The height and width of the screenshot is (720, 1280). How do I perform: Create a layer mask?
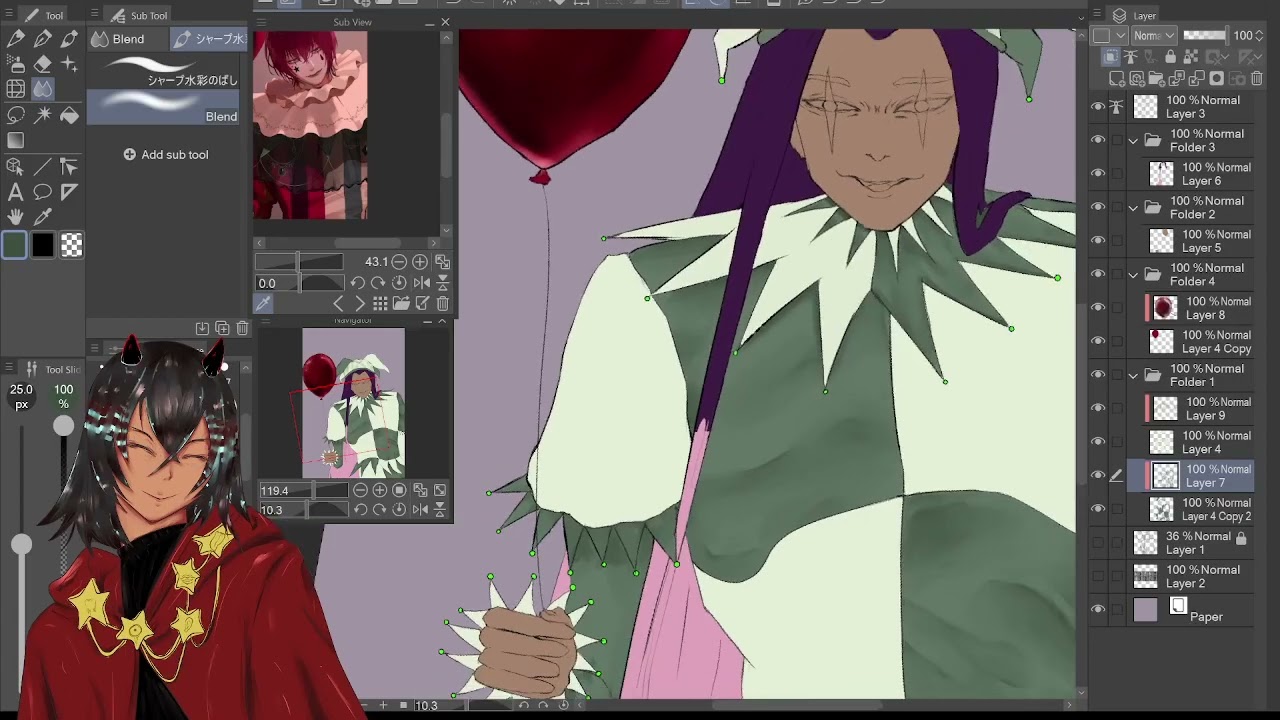(1216, 79)
